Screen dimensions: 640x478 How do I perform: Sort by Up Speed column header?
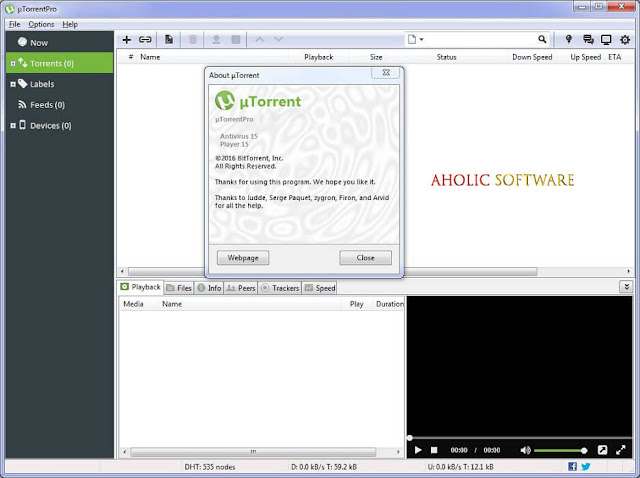pos(585,57)
